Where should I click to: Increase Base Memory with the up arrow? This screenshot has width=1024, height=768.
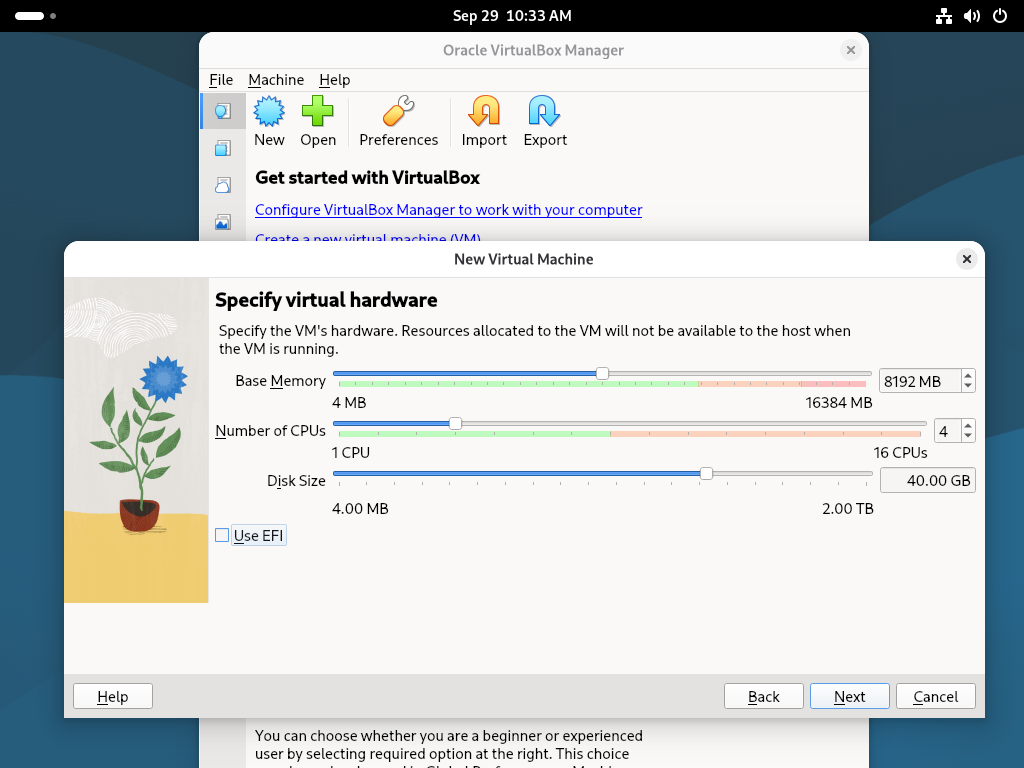click(967, 376)
